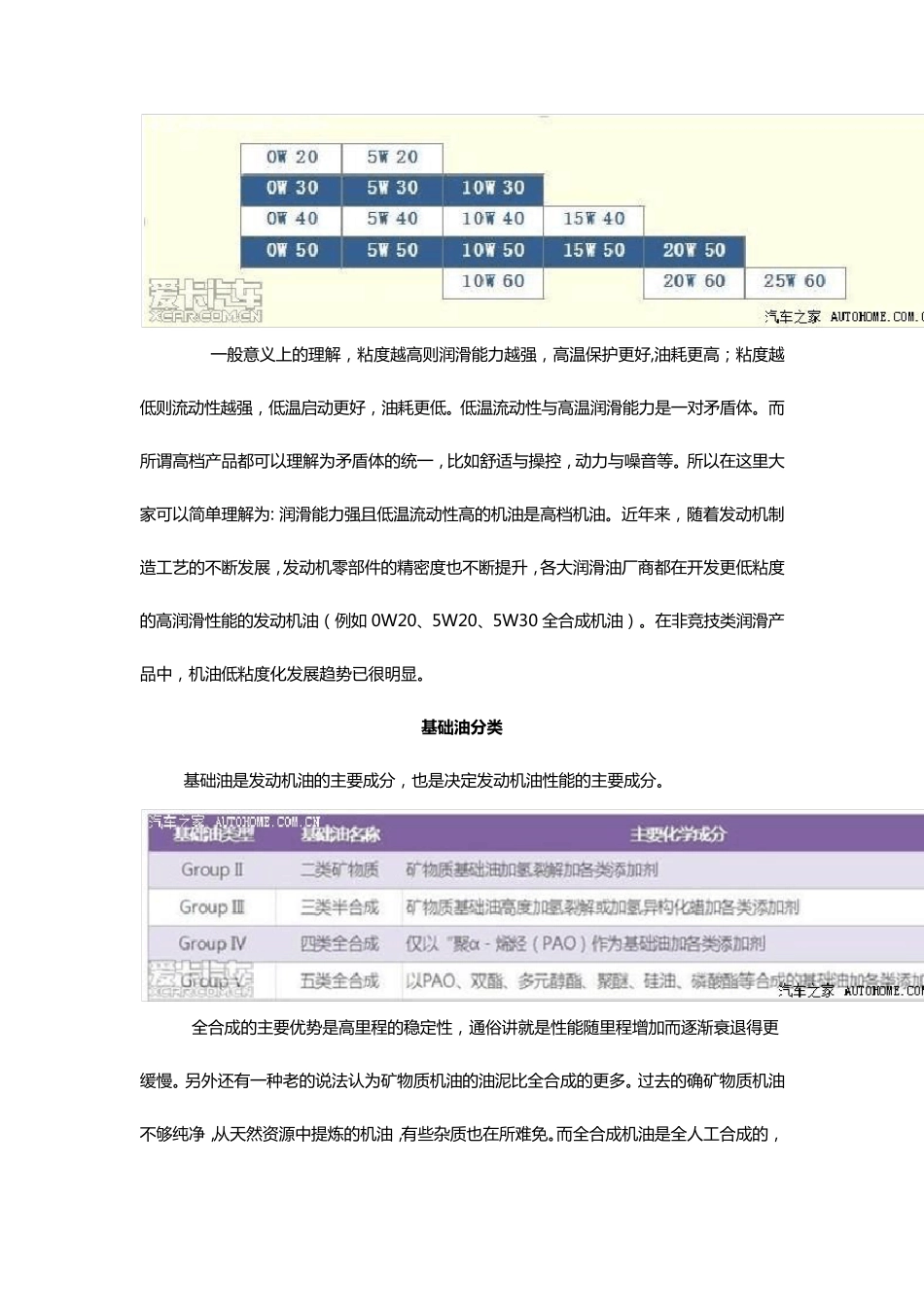
Task: Click the 10W 50 cell
Action: (493, 251)
